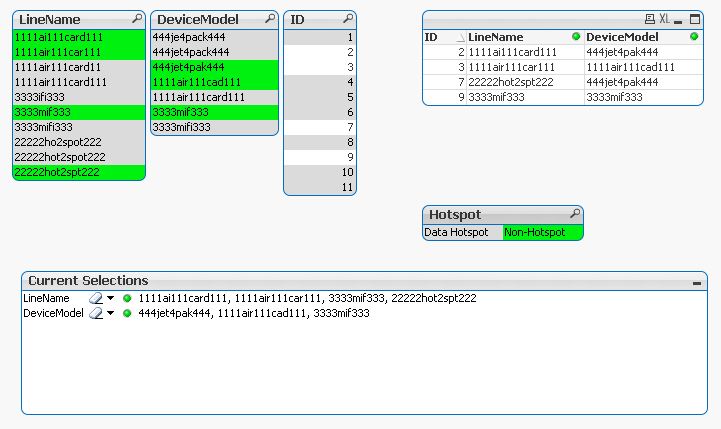Select value 11 in the ID list

coord(320,187)
